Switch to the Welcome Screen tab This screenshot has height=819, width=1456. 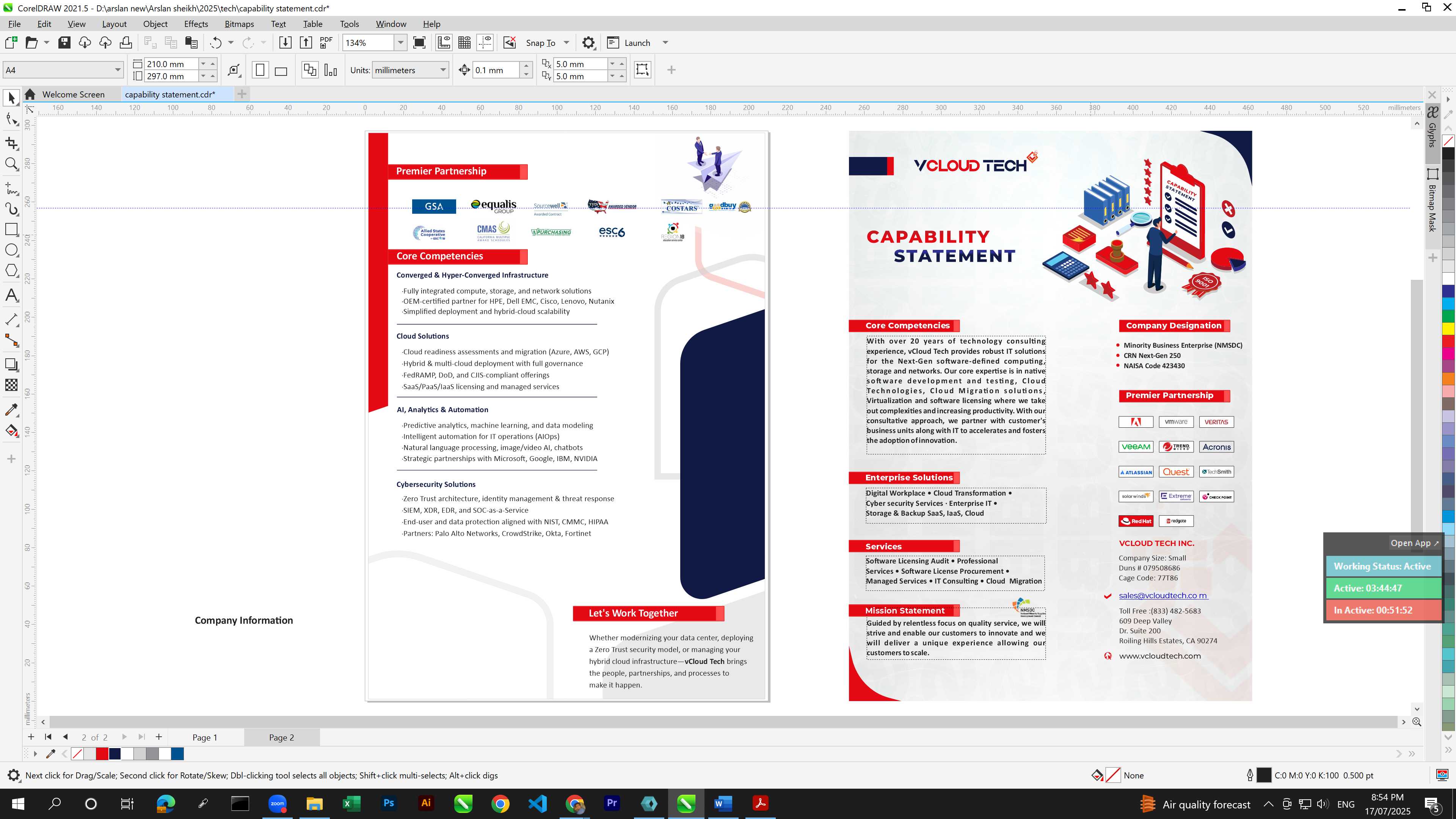[73, 94]
